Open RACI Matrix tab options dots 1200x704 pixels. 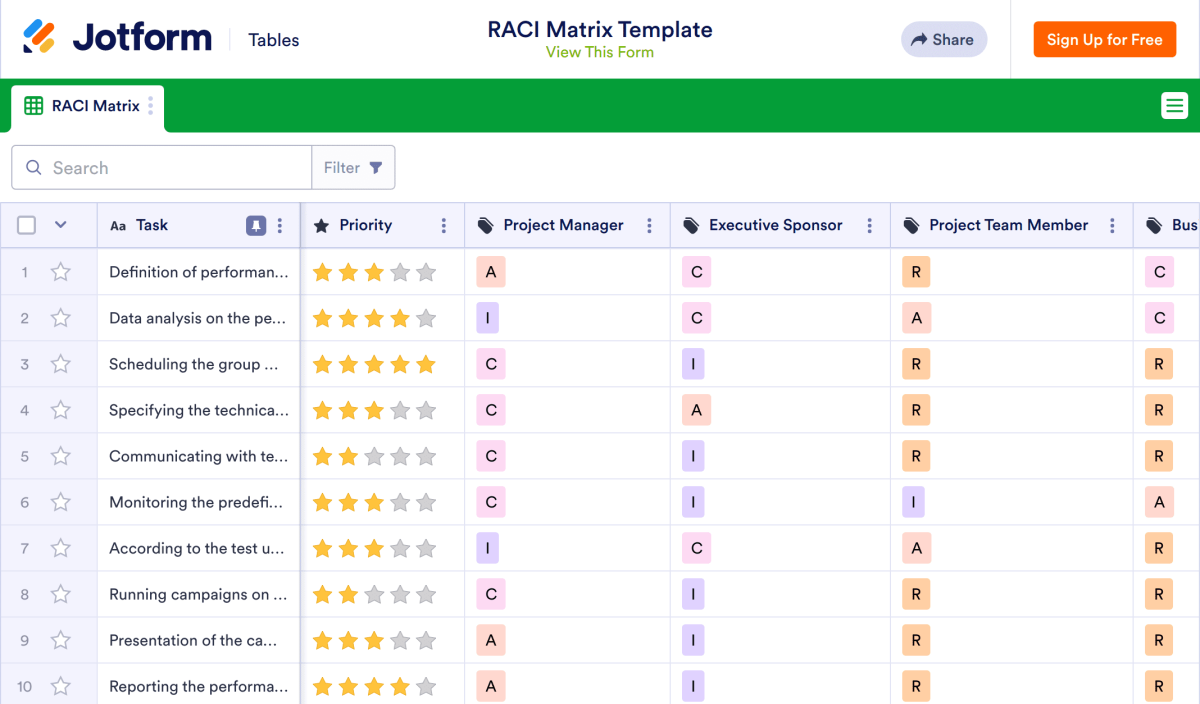pos(151,106)
